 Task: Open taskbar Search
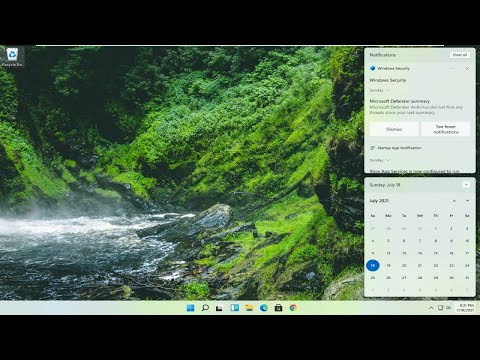point(205,308)
